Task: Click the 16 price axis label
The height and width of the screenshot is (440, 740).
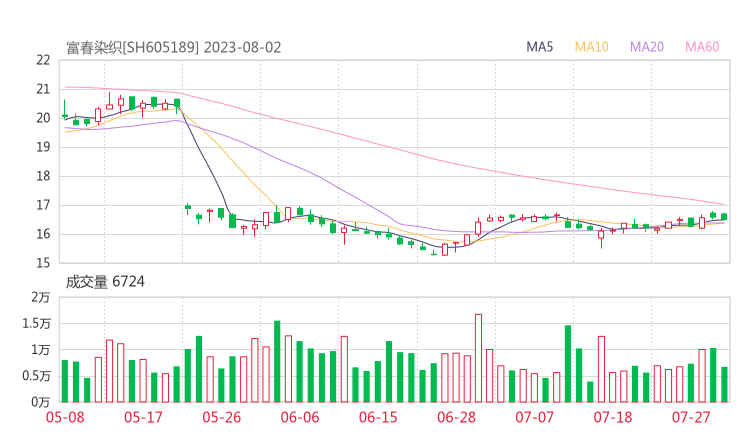Action: (43, 234)
